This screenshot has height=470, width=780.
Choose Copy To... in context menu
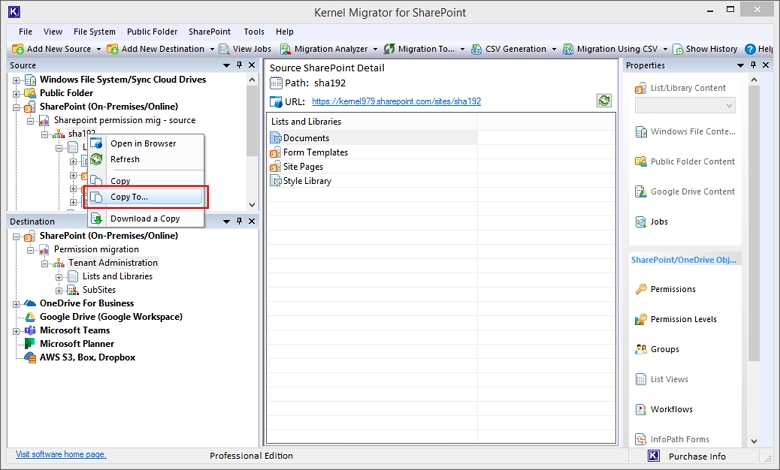(x=146, y=196)
